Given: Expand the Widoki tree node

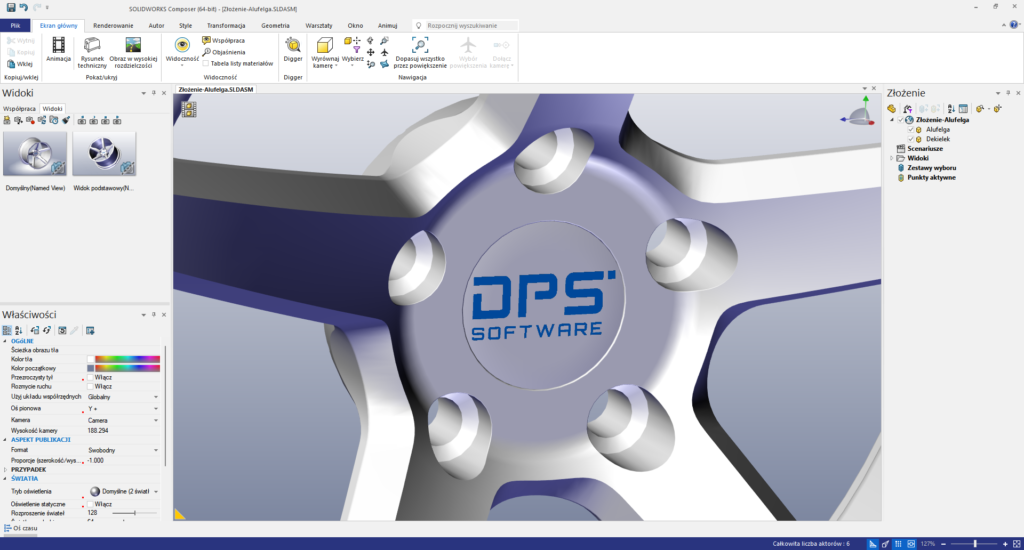Looking at the screenshot, I should 892,158.
